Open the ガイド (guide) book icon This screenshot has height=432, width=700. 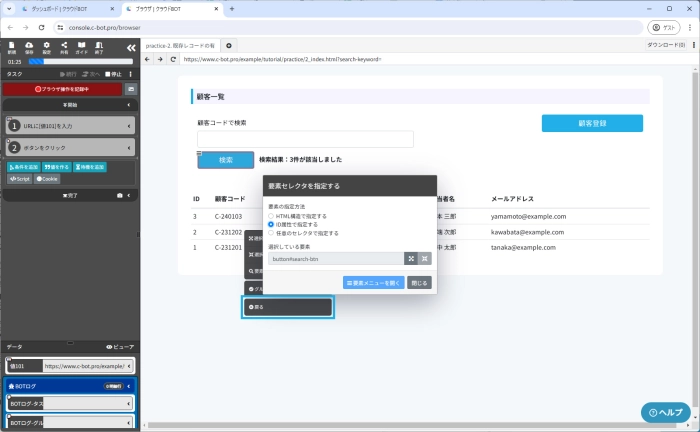click(x=82, y=46)
